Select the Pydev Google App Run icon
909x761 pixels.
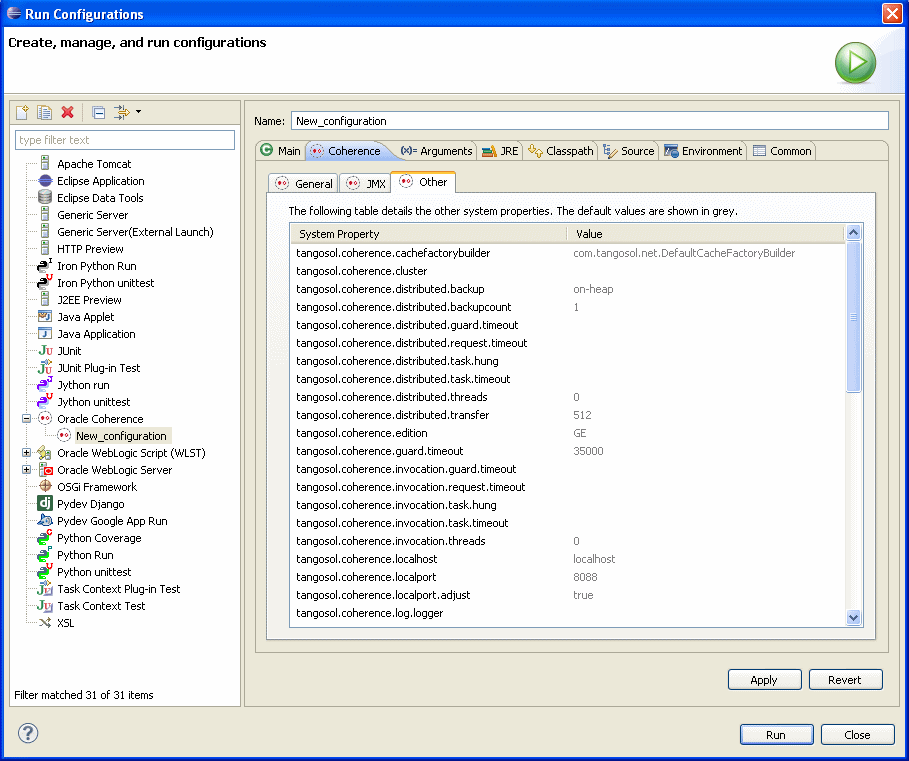45,520
